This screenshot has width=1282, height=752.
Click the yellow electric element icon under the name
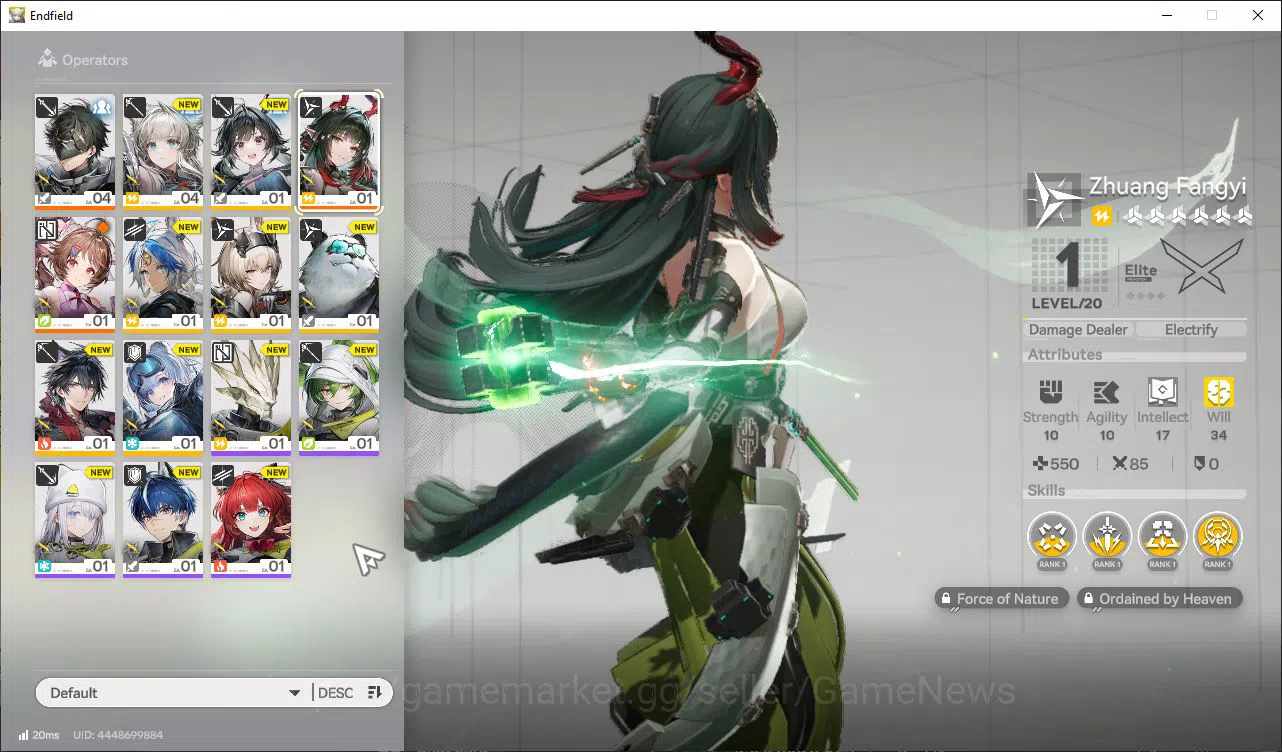(1101, 216)
